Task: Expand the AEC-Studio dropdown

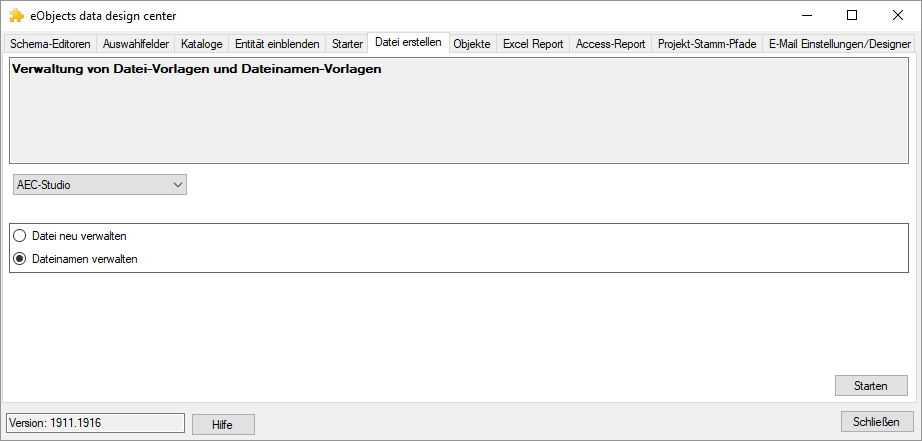Action: (x=100, y=185)
